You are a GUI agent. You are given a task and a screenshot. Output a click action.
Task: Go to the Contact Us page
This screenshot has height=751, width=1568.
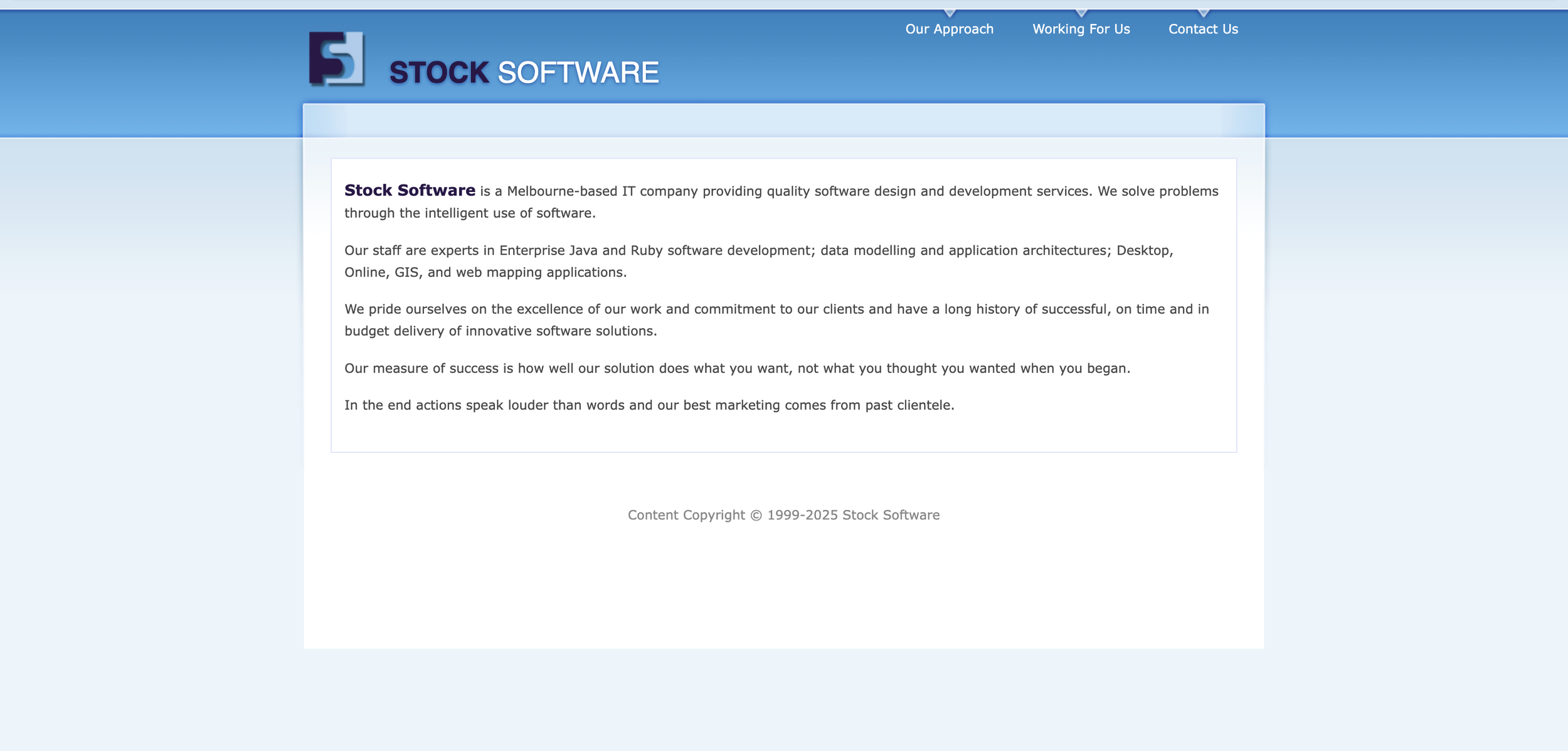pos(1202,29)
